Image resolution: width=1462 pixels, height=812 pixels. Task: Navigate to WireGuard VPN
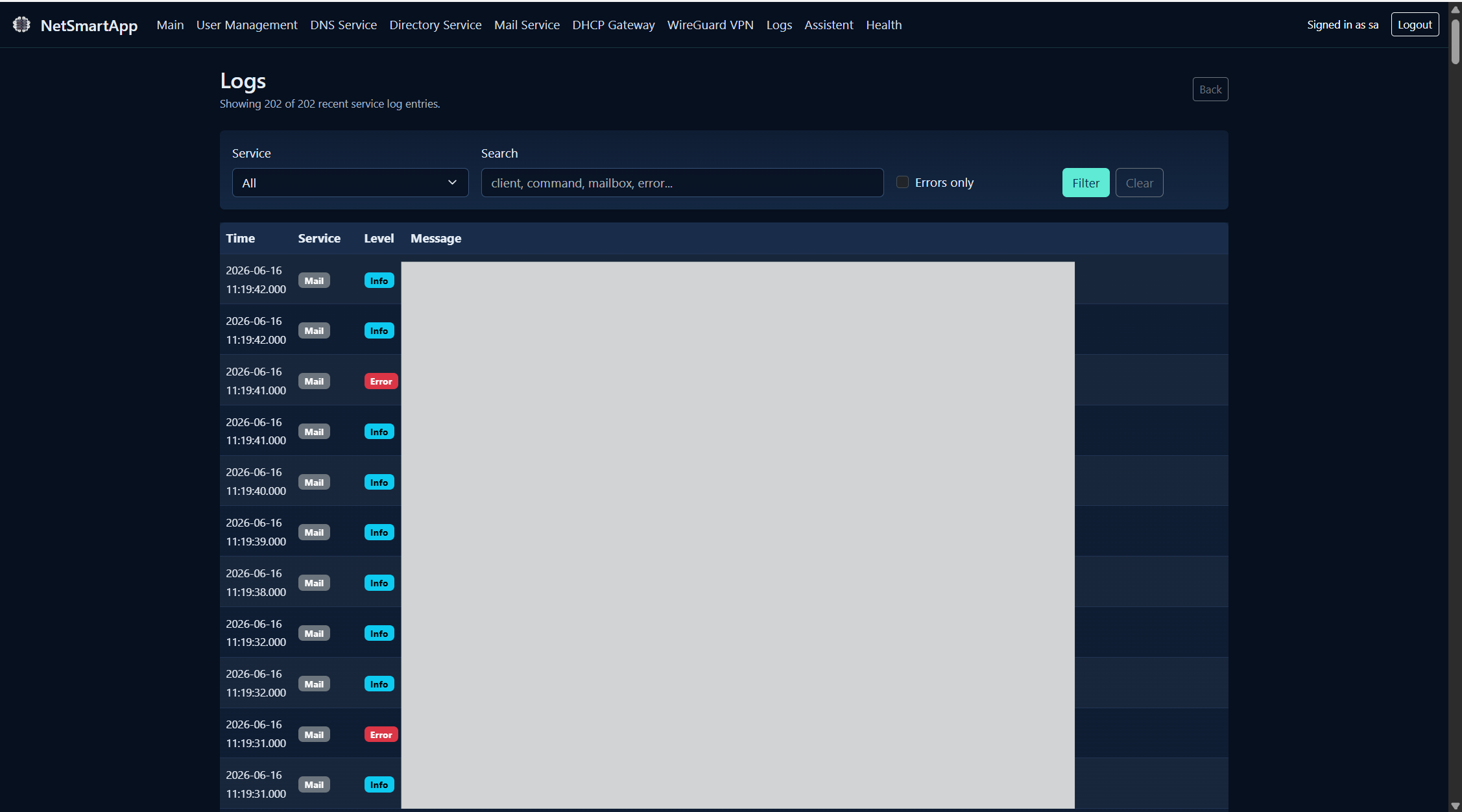tap(710, 25)
